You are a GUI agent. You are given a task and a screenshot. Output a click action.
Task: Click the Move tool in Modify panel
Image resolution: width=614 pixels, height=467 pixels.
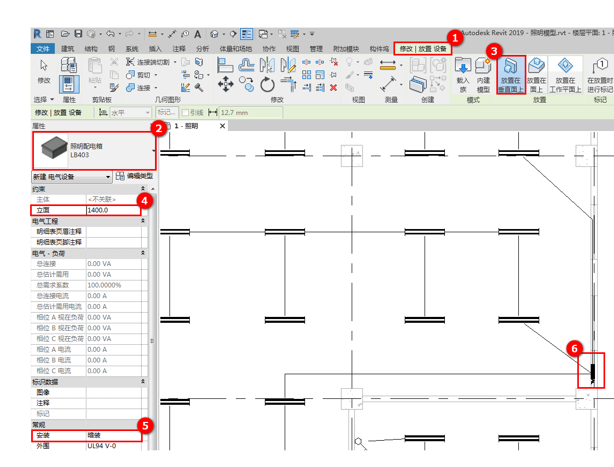[x=225, y=85]
